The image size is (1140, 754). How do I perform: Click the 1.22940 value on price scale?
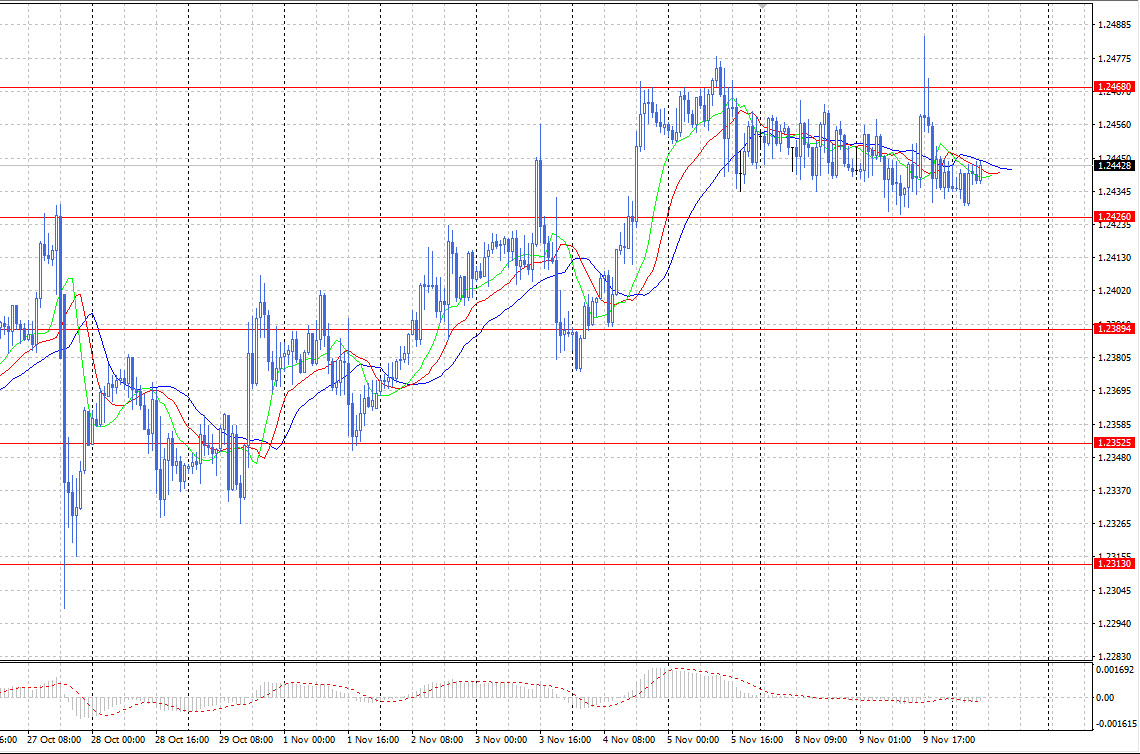pyautogui.click(x=1115, y=624)
